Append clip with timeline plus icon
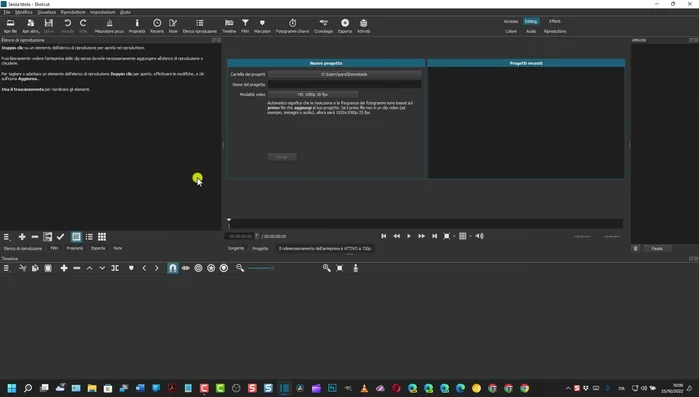Image resolution: width=699 pixels, height=397 pixels. tap(64, 268)
